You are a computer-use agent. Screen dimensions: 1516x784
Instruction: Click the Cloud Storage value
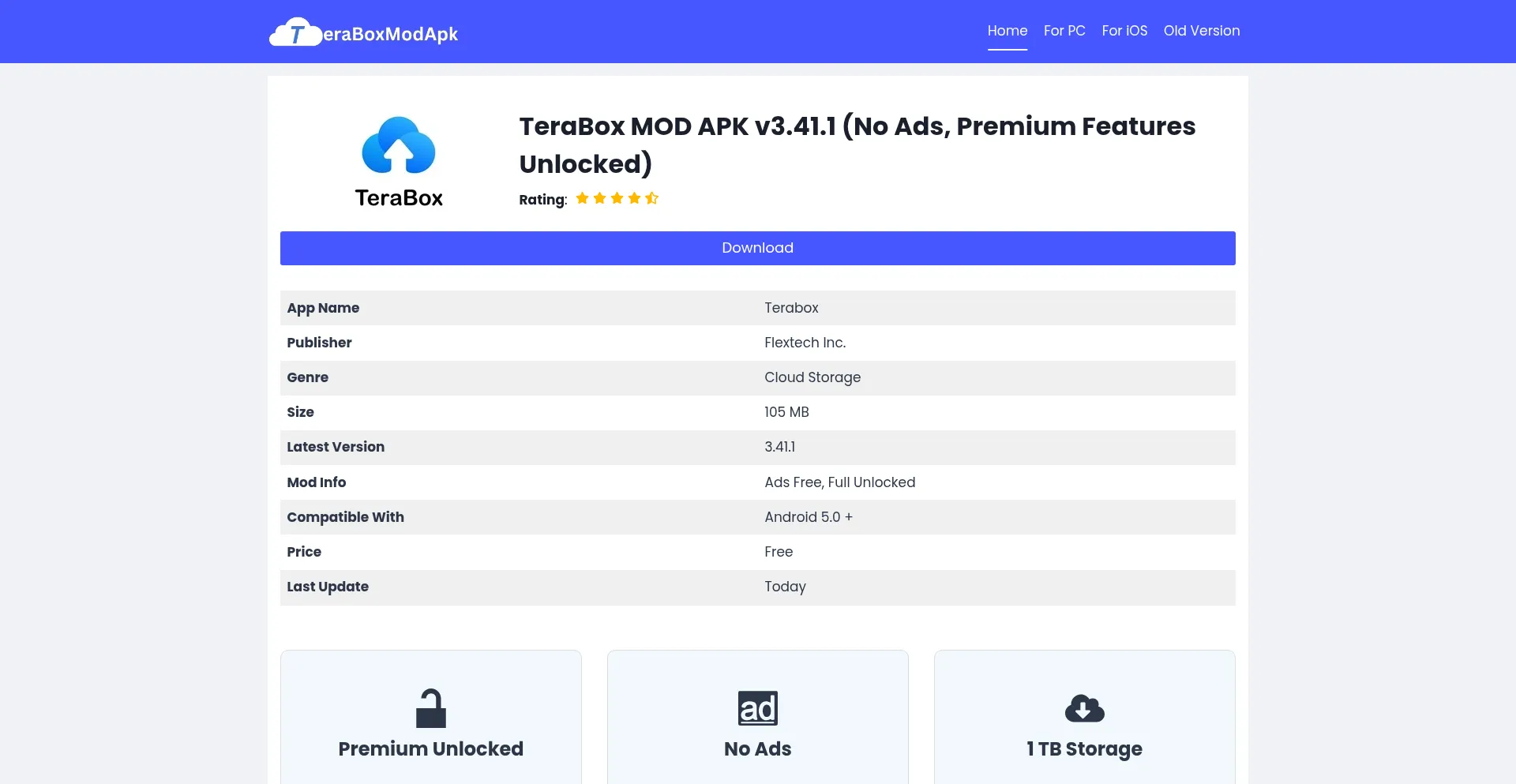point(812,377)
